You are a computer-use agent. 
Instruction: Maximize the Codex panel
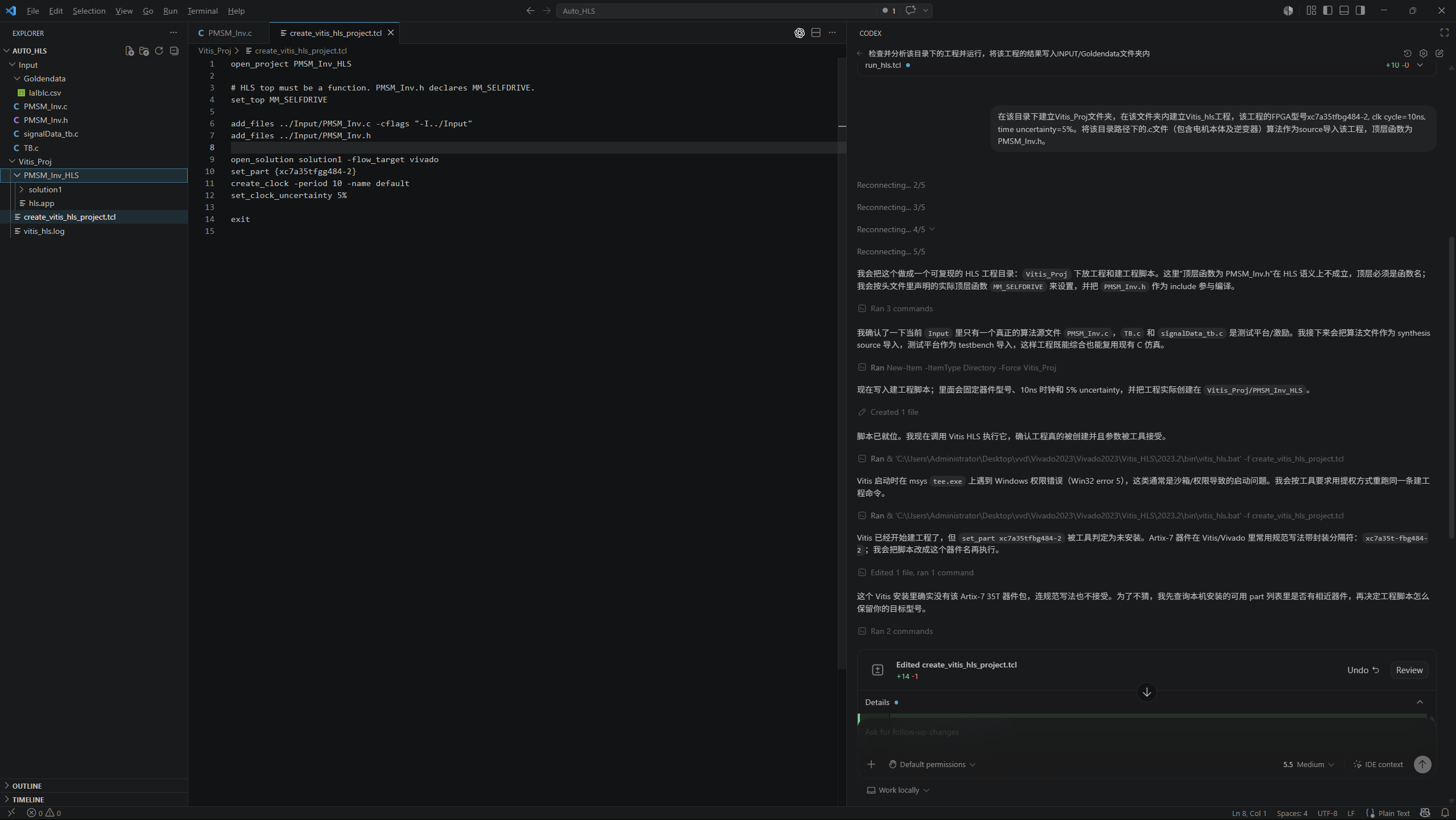(x=1444, y=33)
